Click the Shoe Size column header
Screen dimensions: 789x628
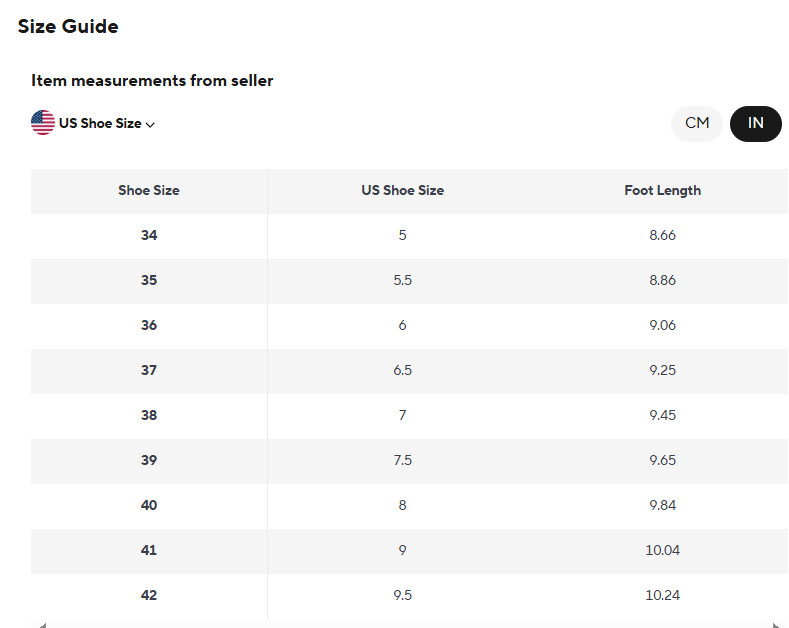pyautogui.click(x=149, y=190)
